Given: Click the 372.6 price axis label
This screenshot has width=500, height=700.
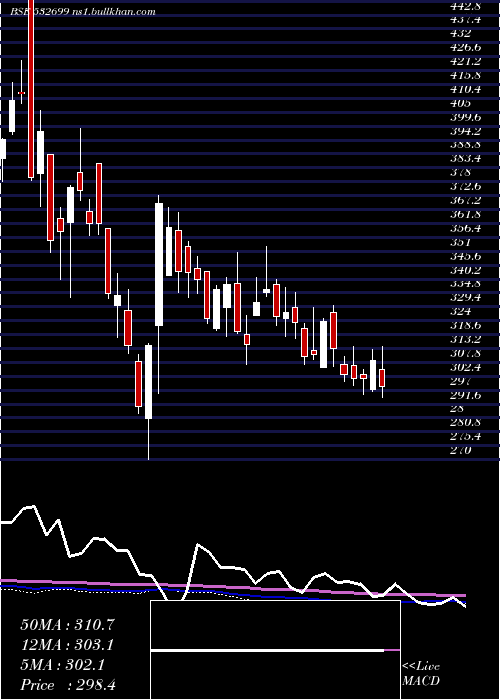Looking at the screenshot, I should [x=466, y=186].
